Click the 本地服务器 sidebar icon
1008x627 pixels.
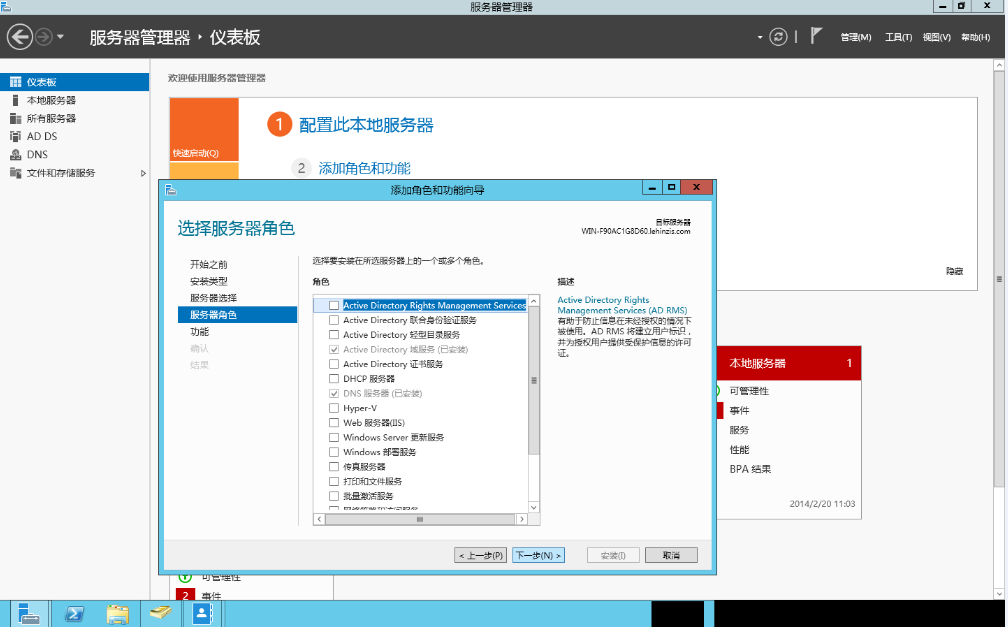click(x=15, y=100)
